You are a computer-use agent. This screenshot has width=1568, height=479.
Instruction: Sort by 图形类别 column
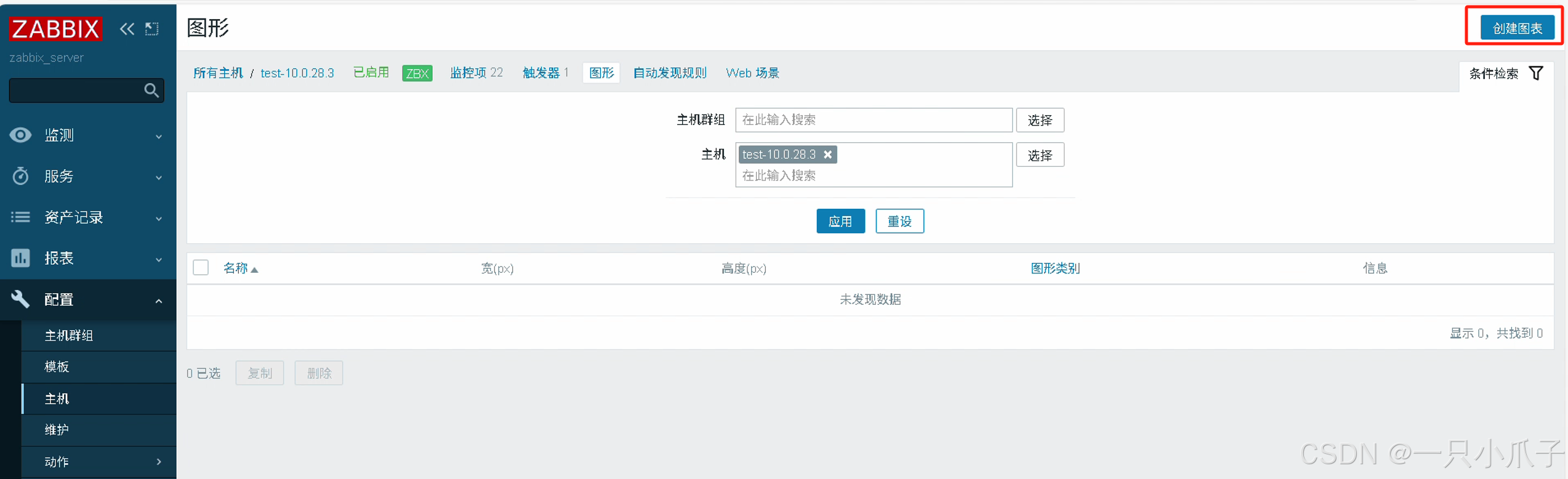coord(1055,268)
